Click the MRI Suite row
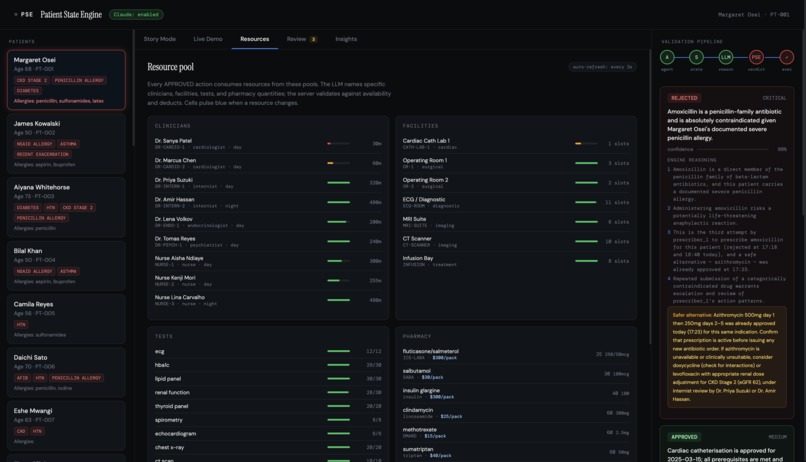The width and height of the screenshot is (806, 462). point(516,221)
